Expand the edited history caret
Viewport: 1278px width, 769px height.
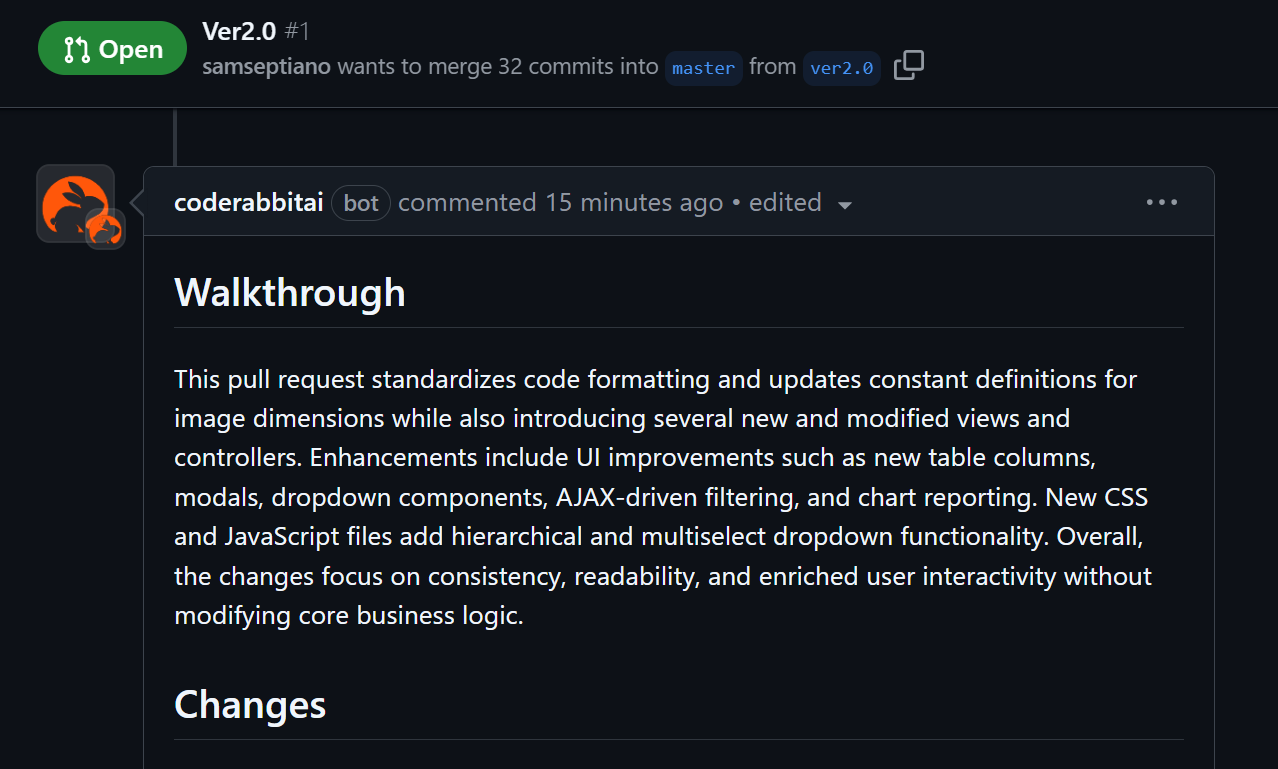[845, 205]
